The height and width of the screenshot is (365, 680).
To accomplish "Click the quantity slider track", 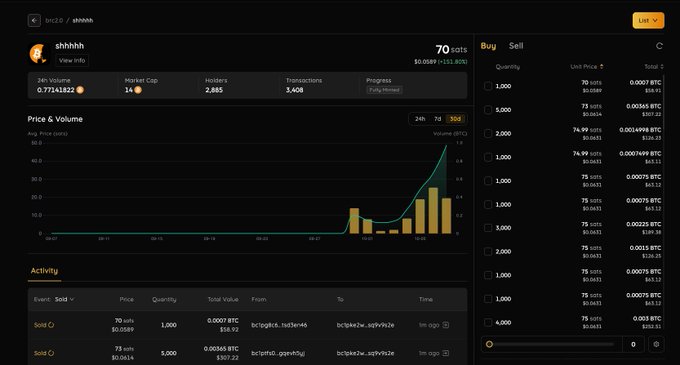I will 553,344.
